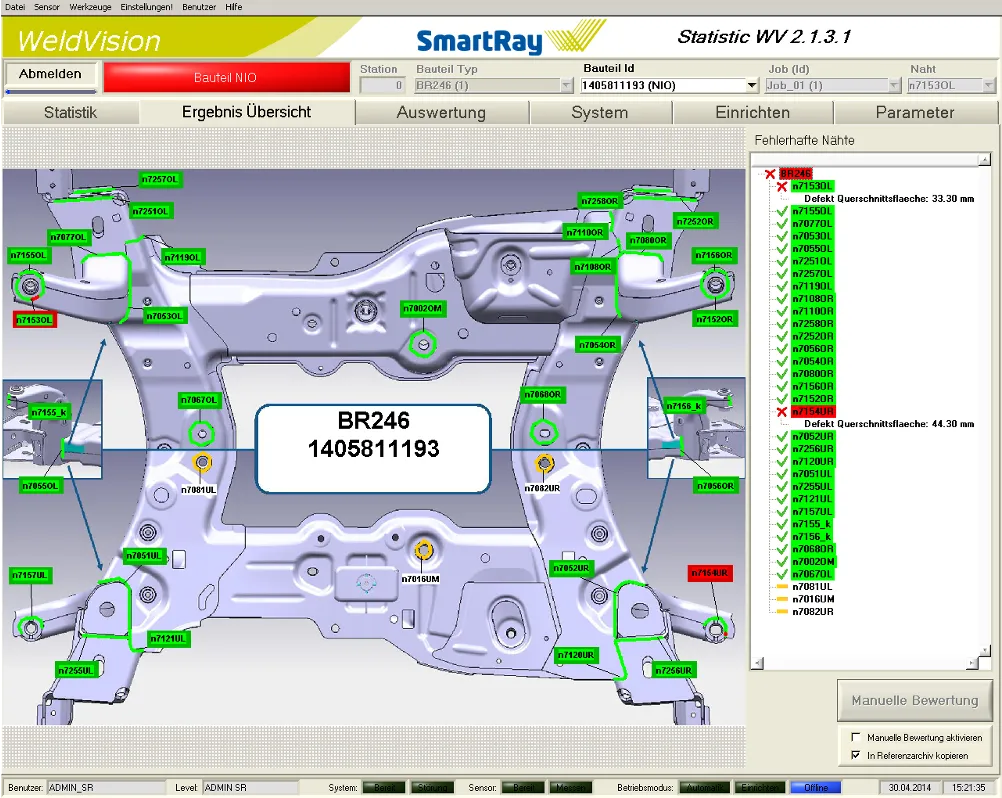Click the Abmelden button

click(50, 74)
